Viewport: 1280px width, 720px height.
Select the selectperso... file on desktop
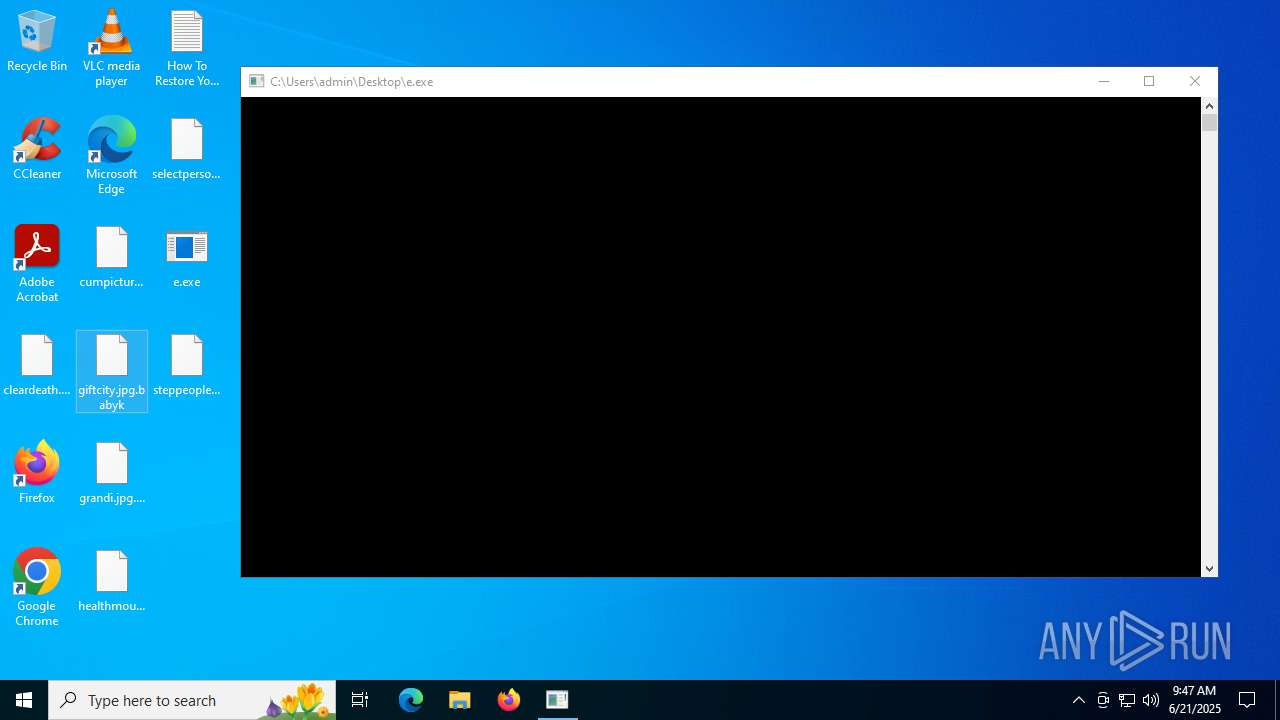click(x=187, y=150)
